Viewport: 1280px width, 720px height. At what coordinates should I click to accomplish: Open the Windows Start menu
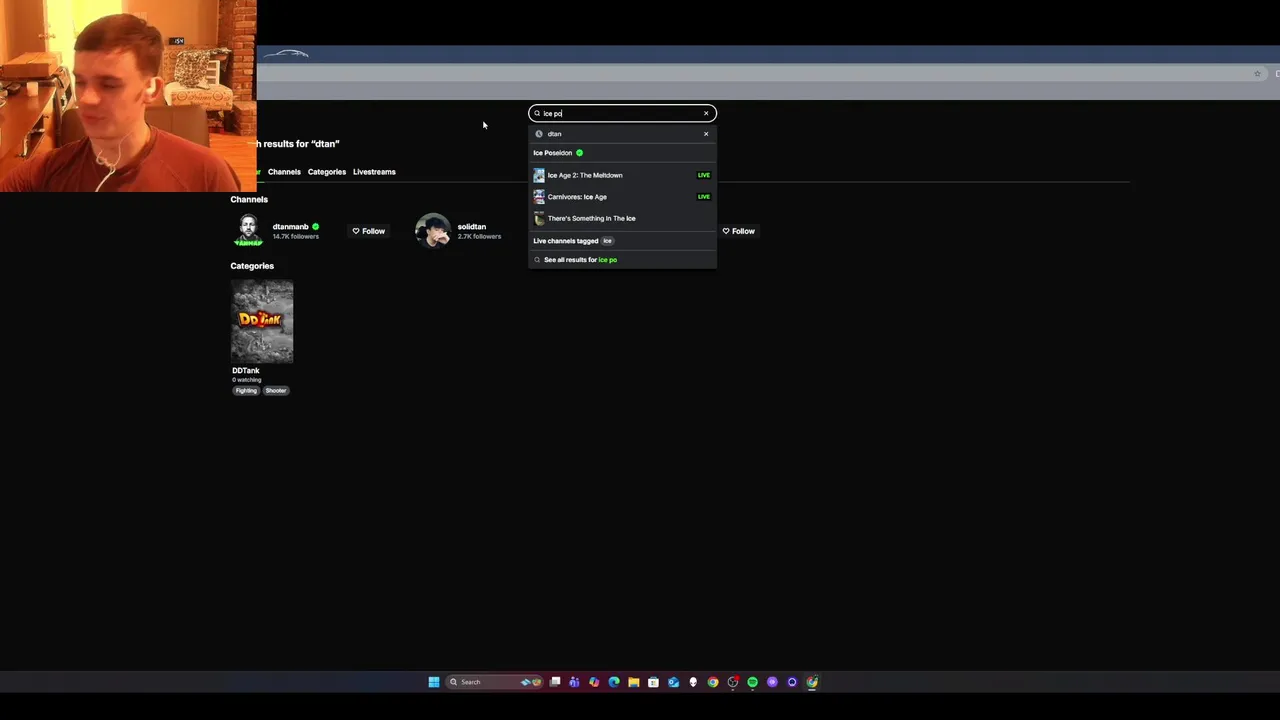click(434, 682)
